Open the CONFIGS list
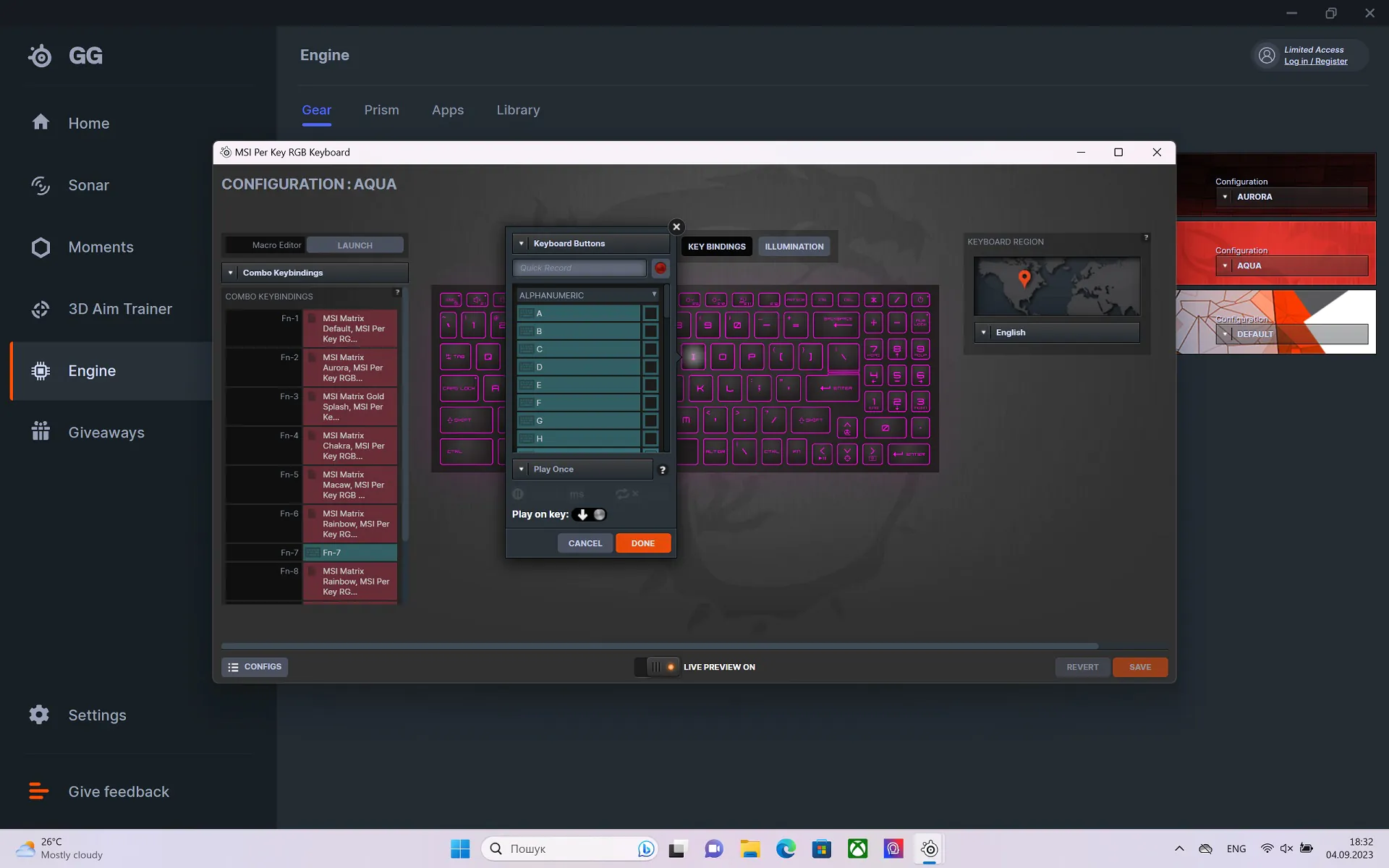This screenshot has height=868, width=1389. 255,667
